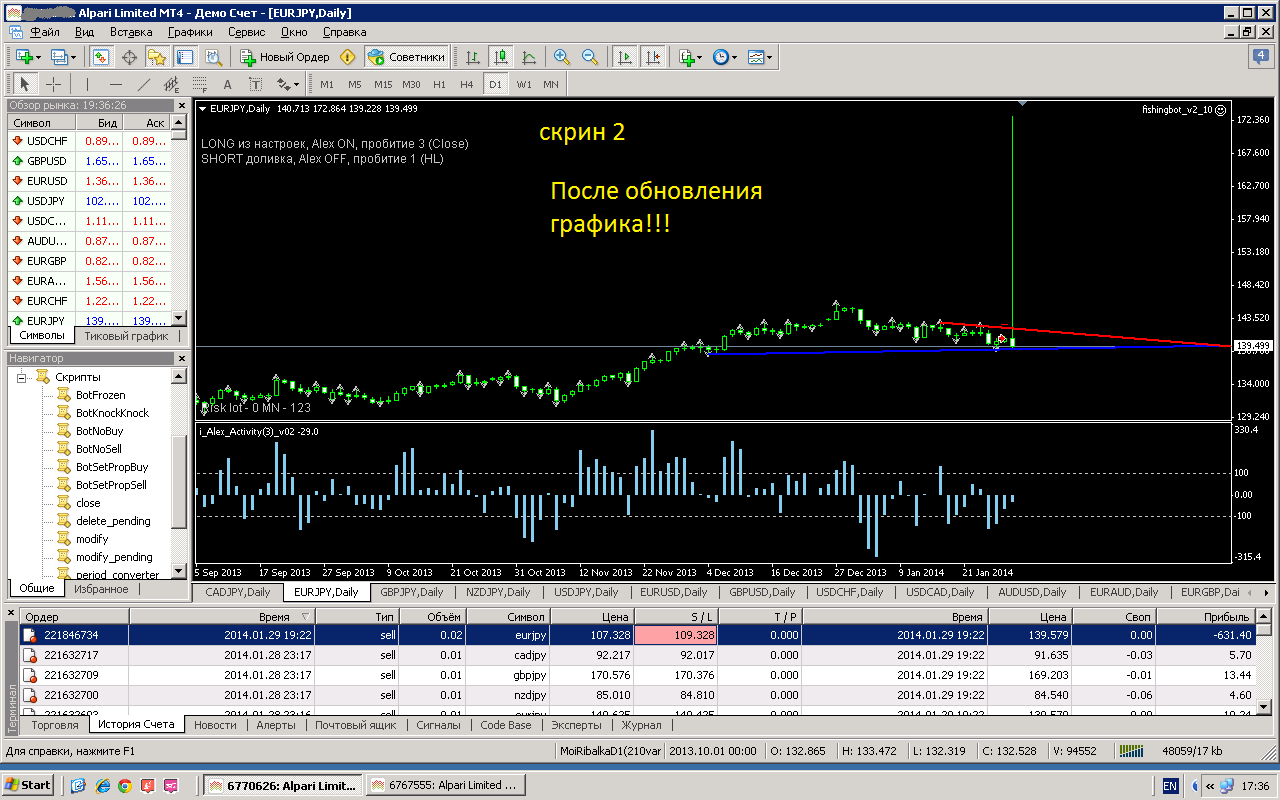Toggle the Navigator panel star-folder icon
This screenshot has width=1280, height=800.
point(156,57)
